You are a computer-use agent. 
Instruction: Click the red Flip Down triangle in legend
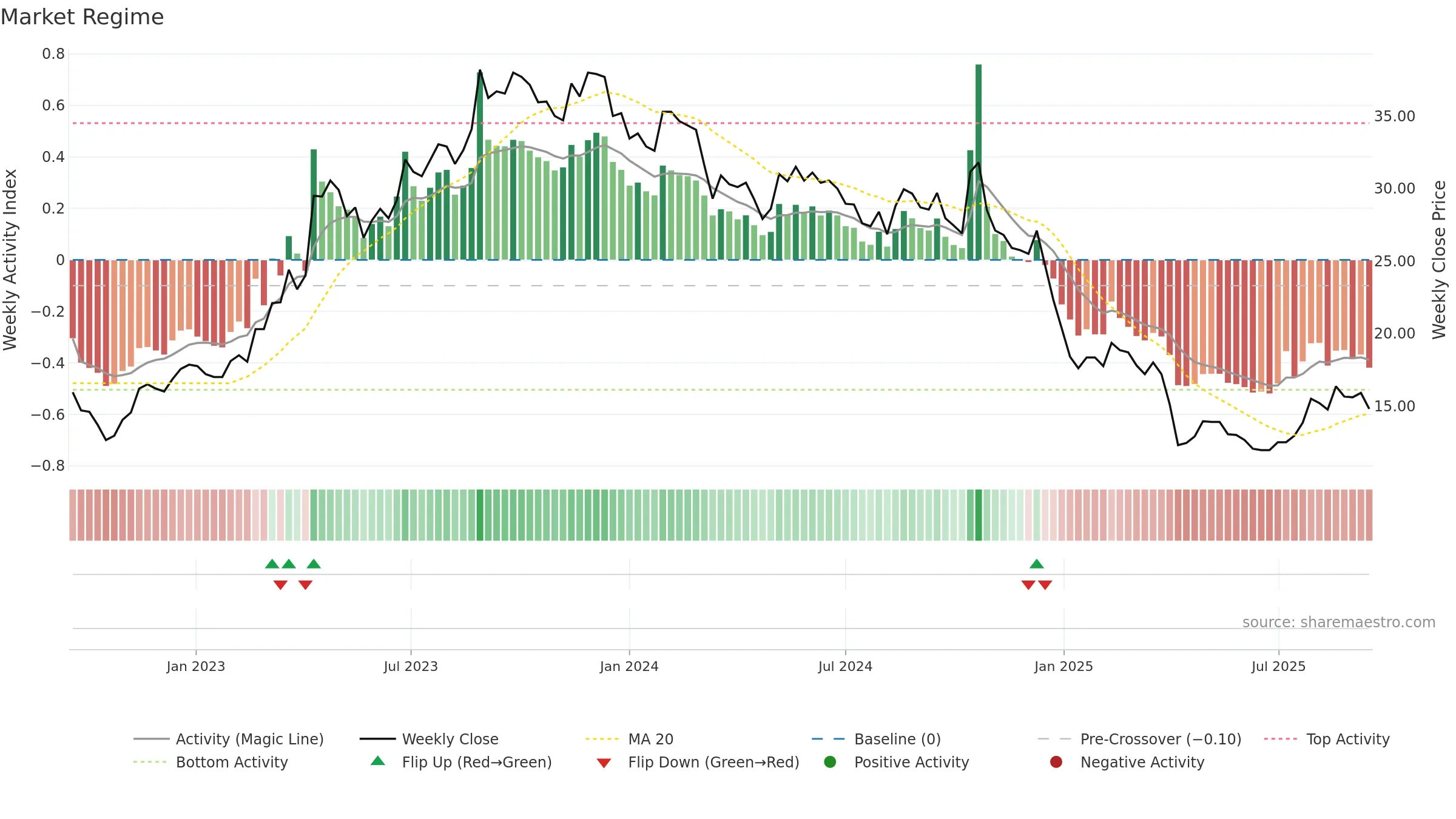[604, 763]
